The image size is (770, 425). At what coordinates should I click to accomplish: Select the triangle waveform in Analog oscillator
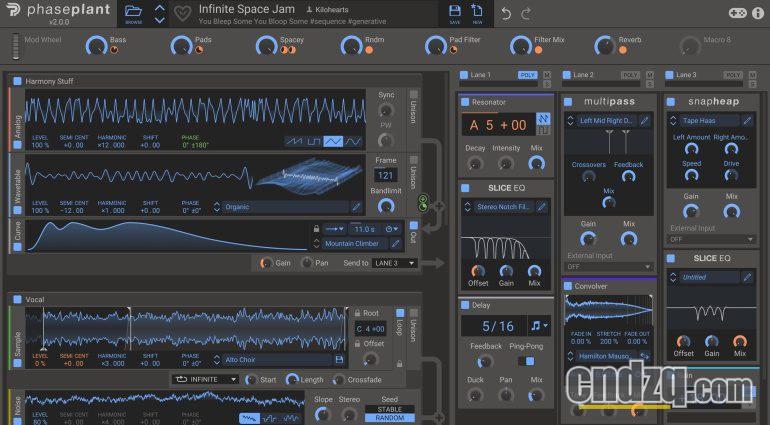tap(333, 142)
